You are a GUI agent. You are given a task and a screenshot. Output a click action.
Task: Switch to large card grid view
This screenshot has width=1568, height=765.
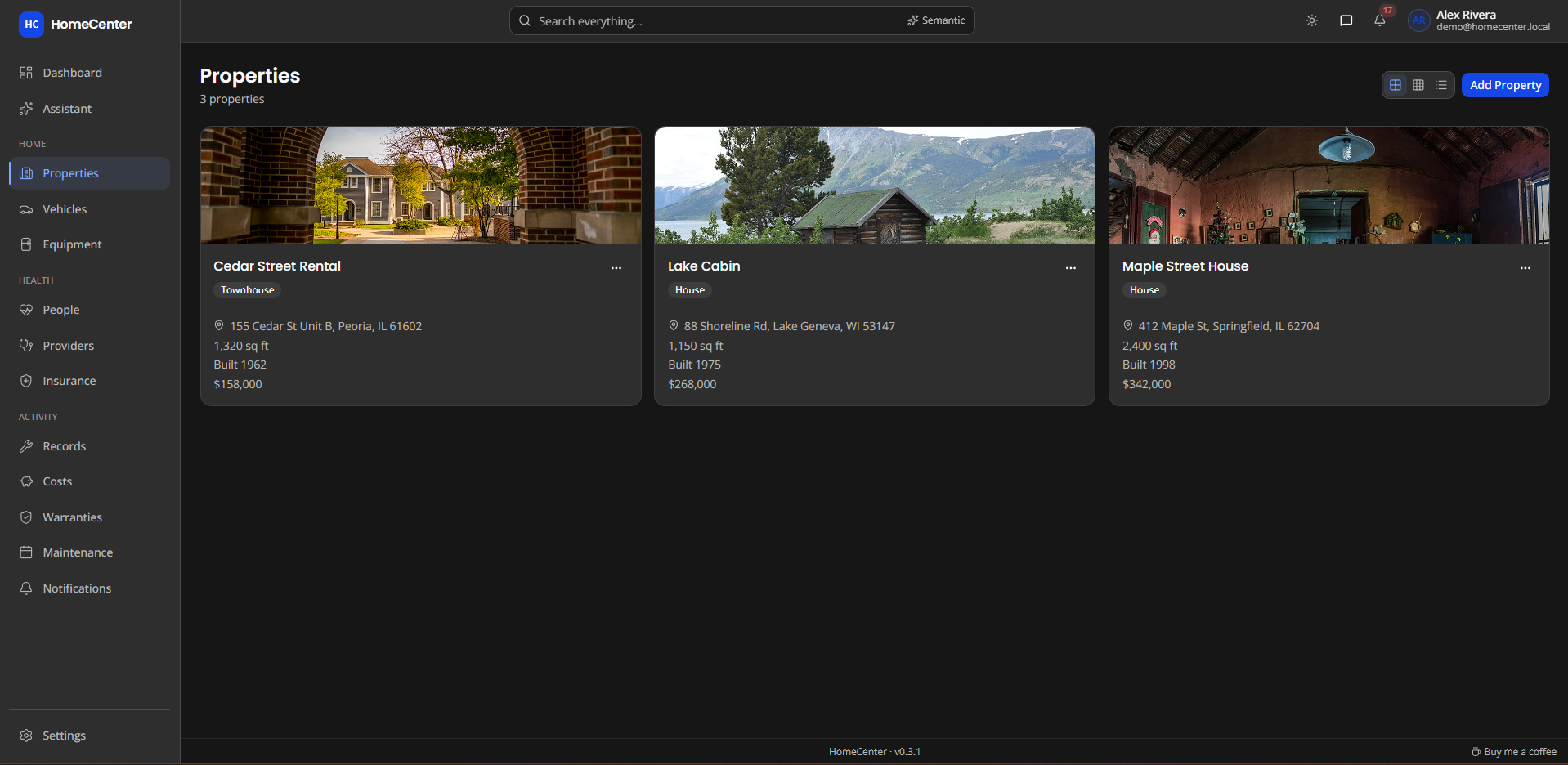[1396, 85]
